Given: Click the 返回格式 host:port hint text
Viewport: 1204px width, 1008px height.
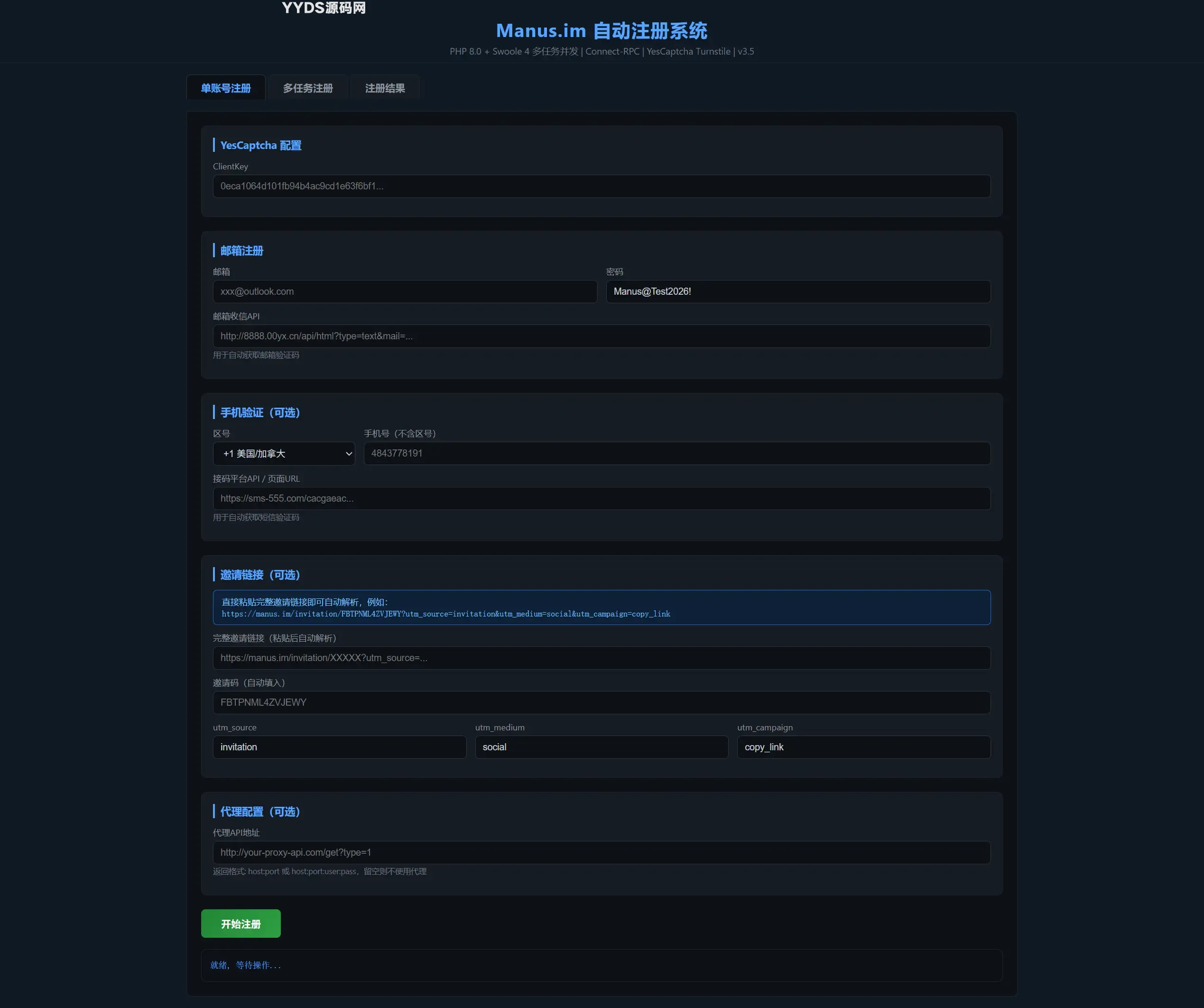Looking at the screenshot, I should click(x=320, y=871).
